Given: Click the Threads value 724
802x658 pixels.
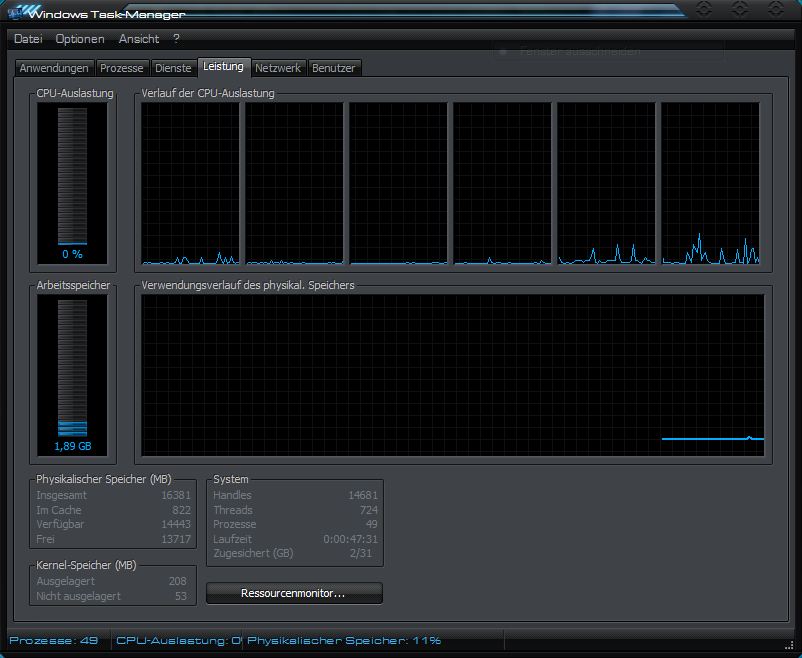Looking at the screenshot, I should 369,510.
